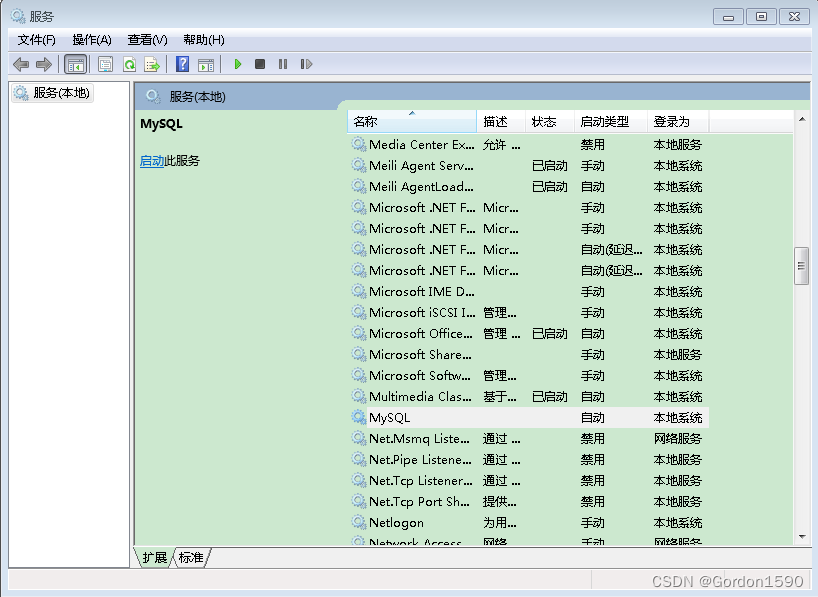
Task: Click the Refresh toolbar icon
Action: click(130, 63)
